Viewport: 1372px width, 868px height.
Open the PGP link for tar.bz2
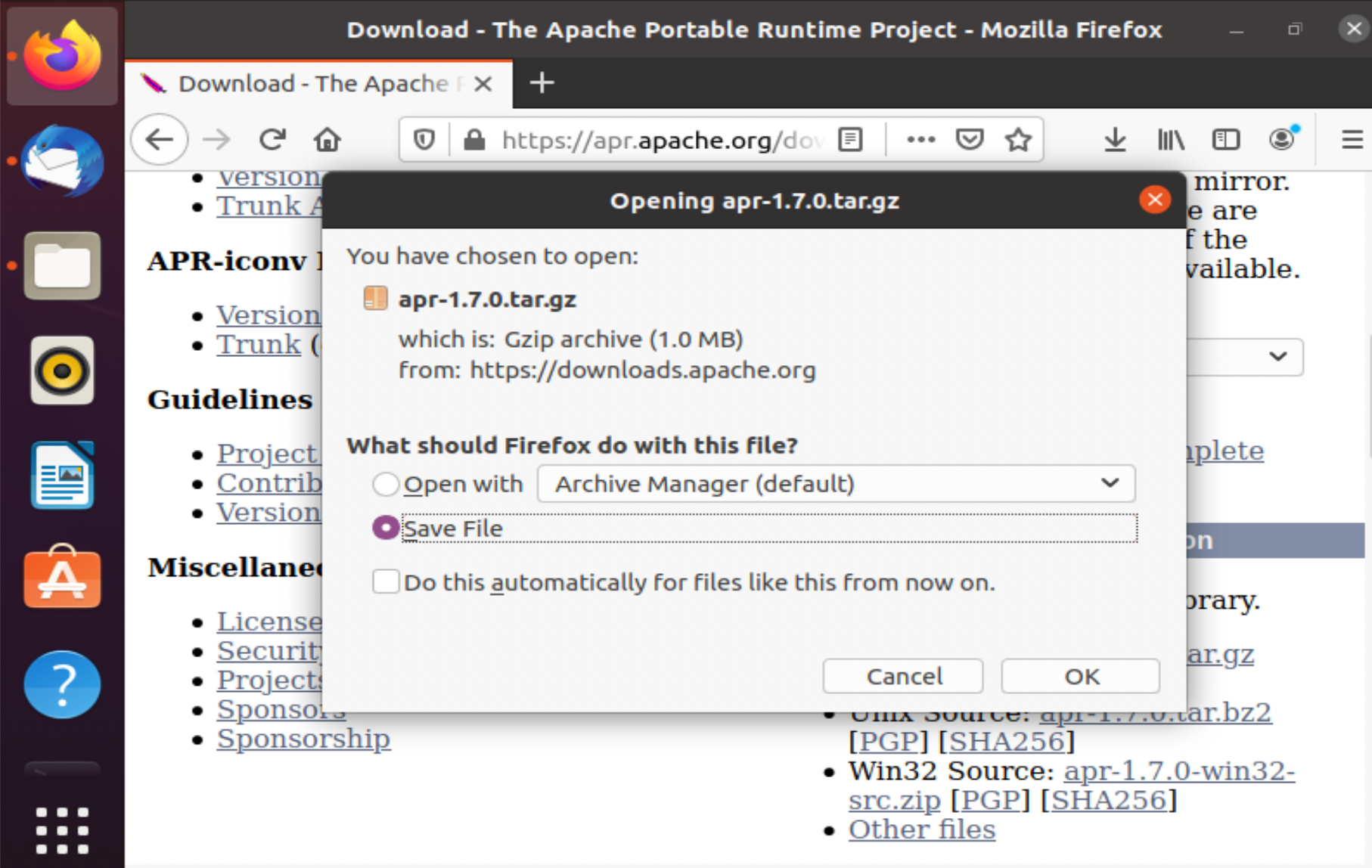pos(888,742)
